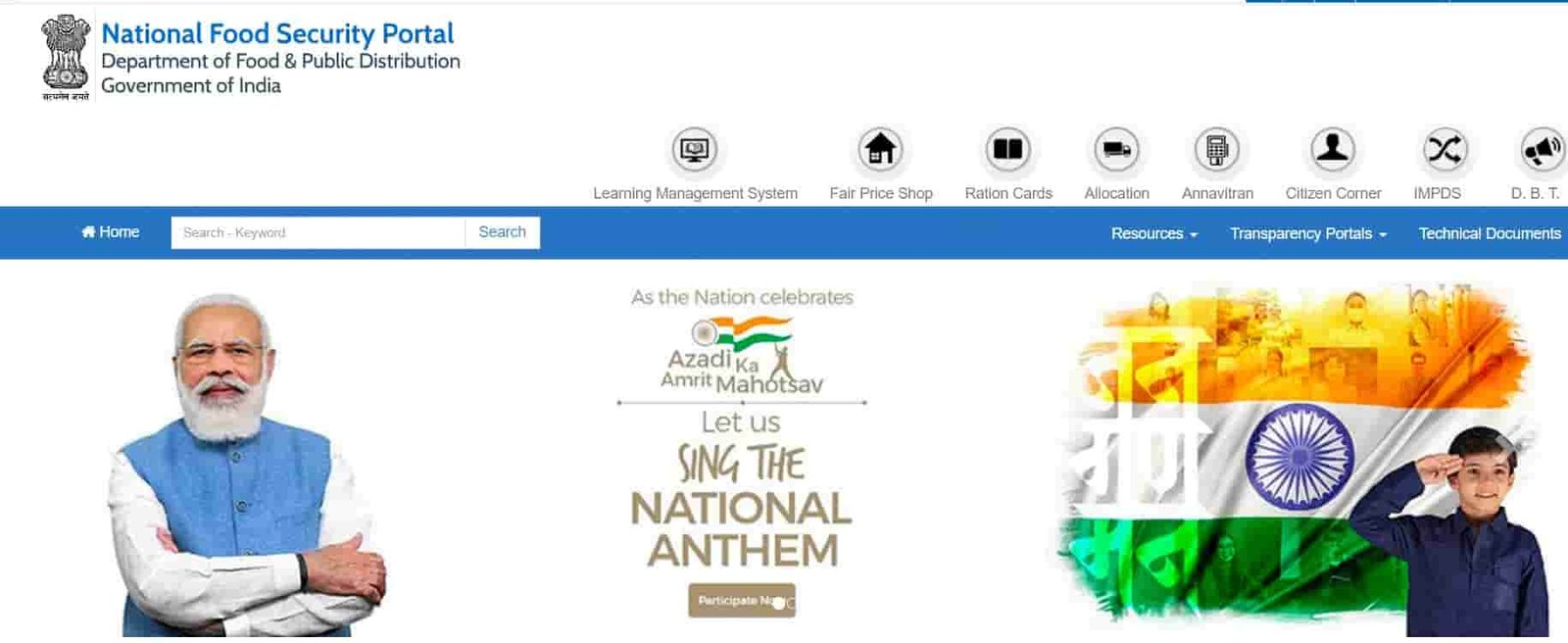Select the Allocation truck icon
The width and height of the screenshot is (1568, 643).
pos(1116,150)
